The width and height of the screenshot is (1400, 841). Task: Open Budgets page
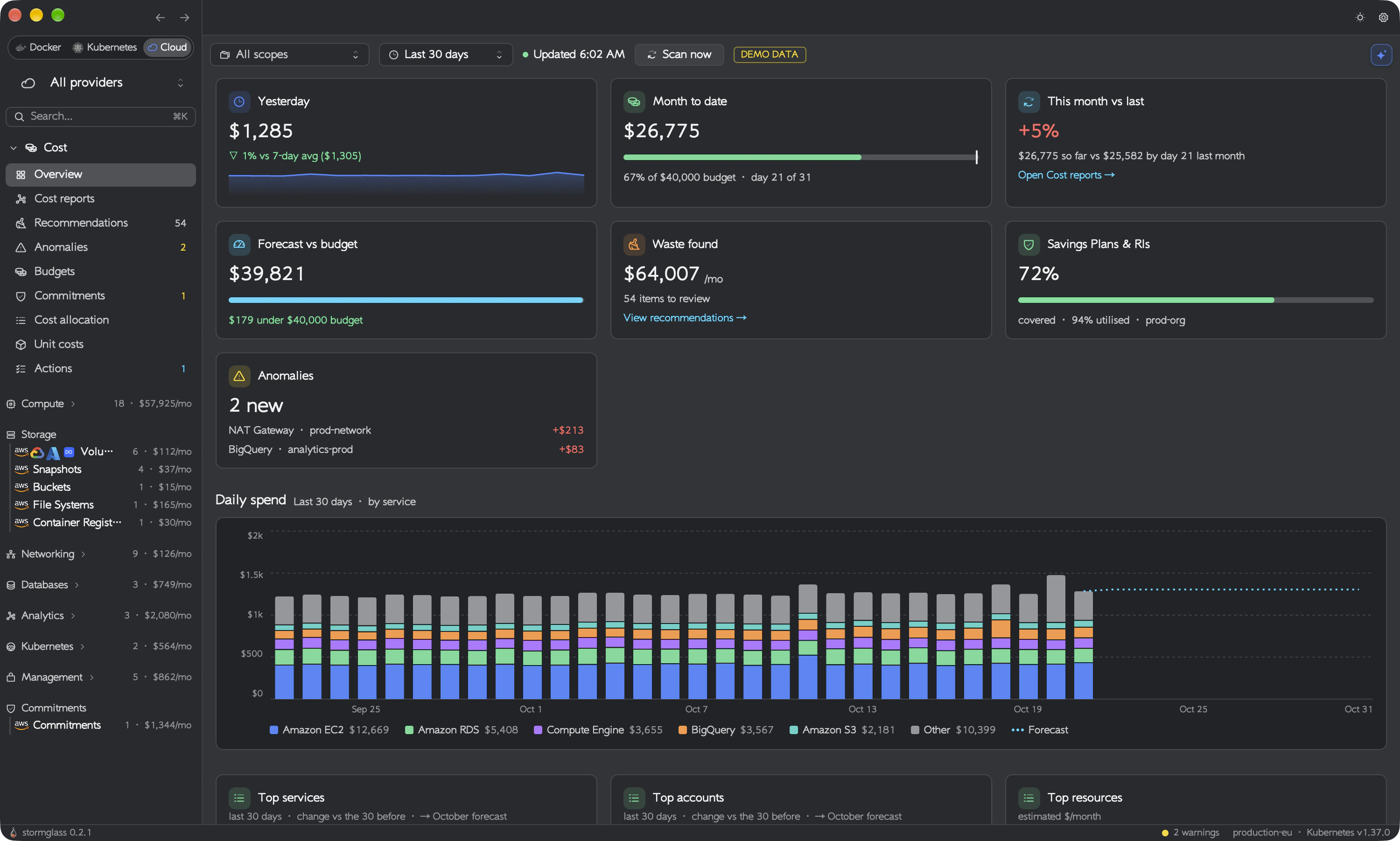coord(101,272)
